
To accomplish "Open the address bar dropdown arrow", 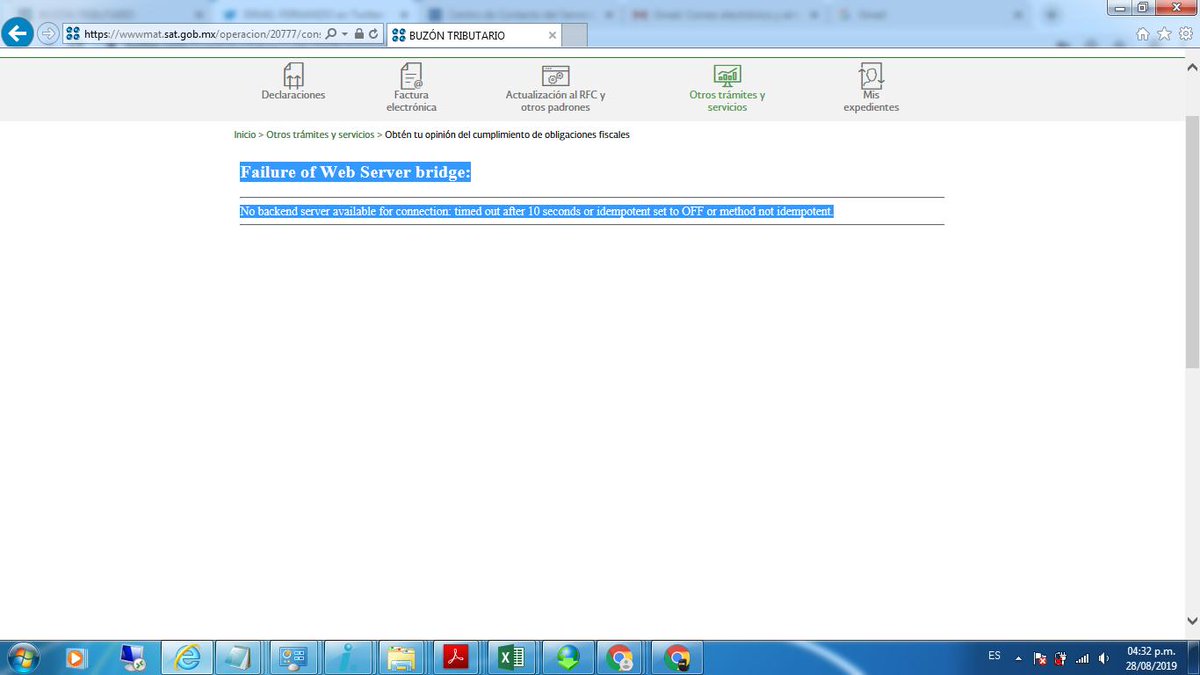I will pyautogui.click(x=345, y=34).
